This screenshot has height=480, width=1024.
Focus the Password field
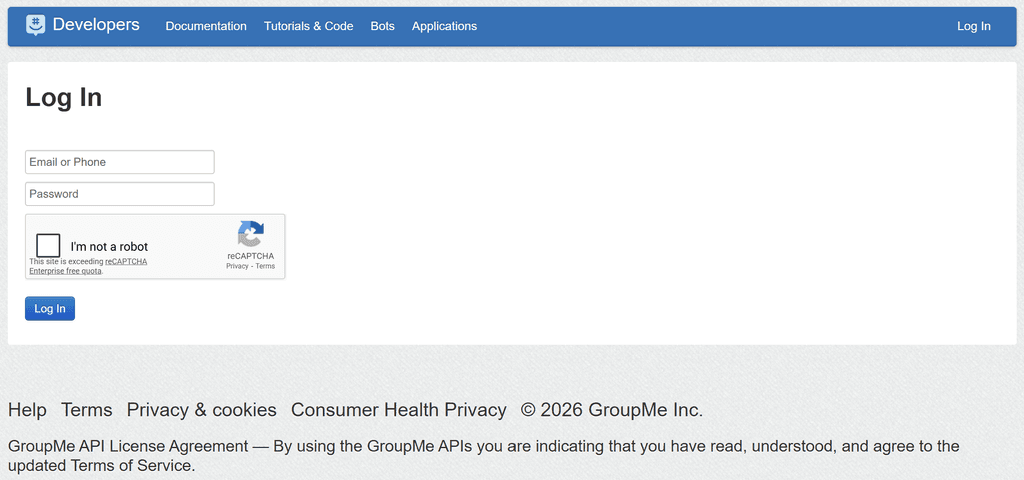[x=120, y=194]
